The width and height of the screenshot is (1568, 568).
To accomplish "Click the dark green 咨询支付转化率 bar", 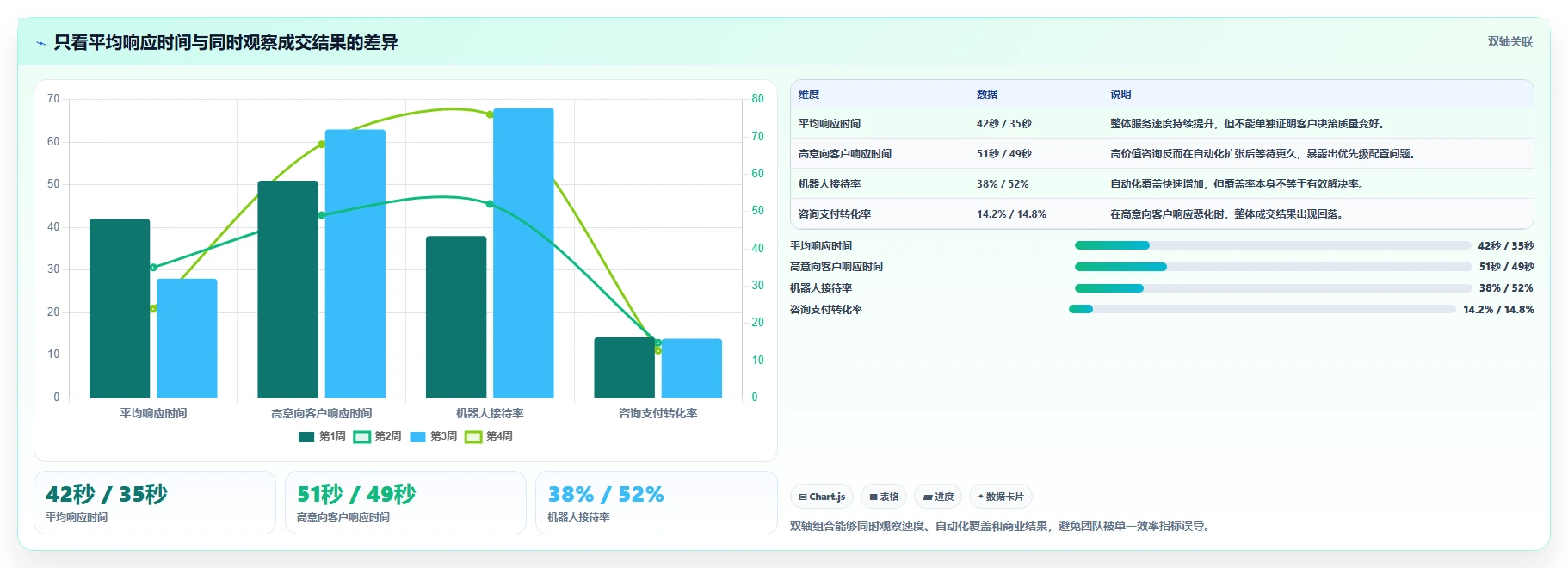I will [x=624, y=367].
